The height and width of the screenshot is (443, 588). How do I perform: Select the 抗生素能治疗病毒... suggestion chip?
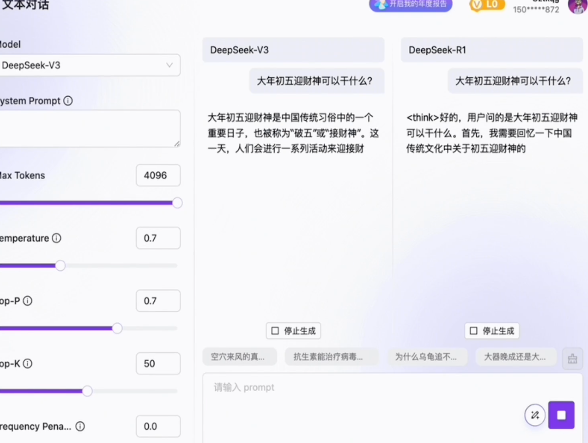tap(332, 356)
